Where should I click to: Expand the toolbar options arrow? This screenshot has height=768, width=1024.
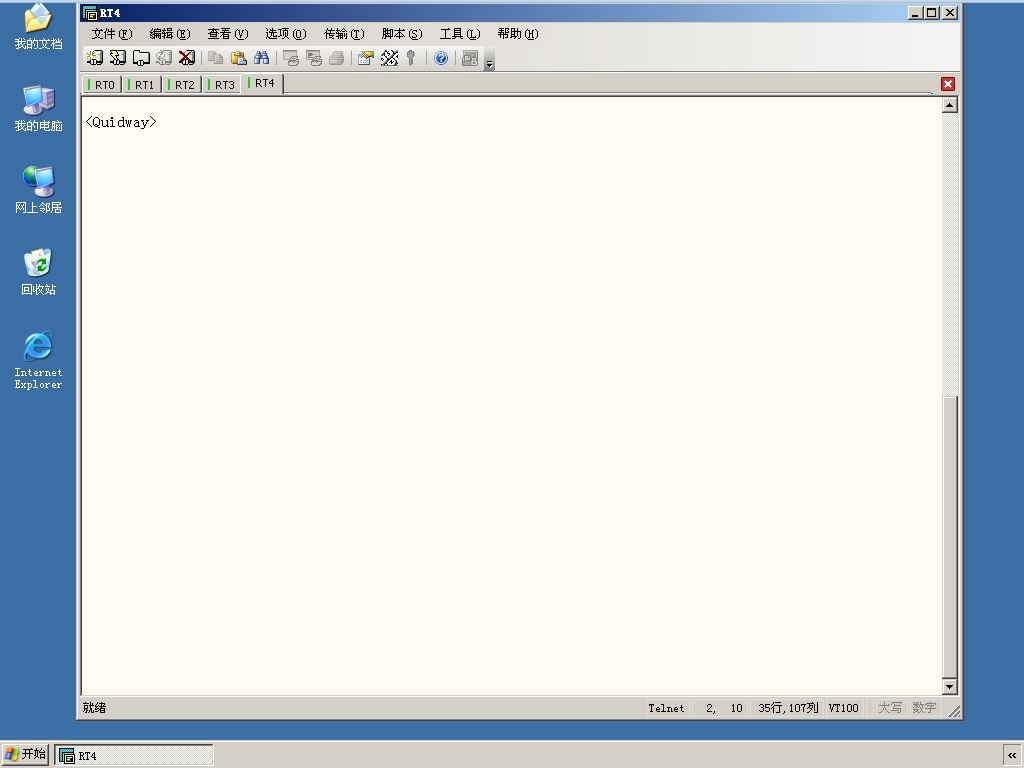click(x=489, y=62)
